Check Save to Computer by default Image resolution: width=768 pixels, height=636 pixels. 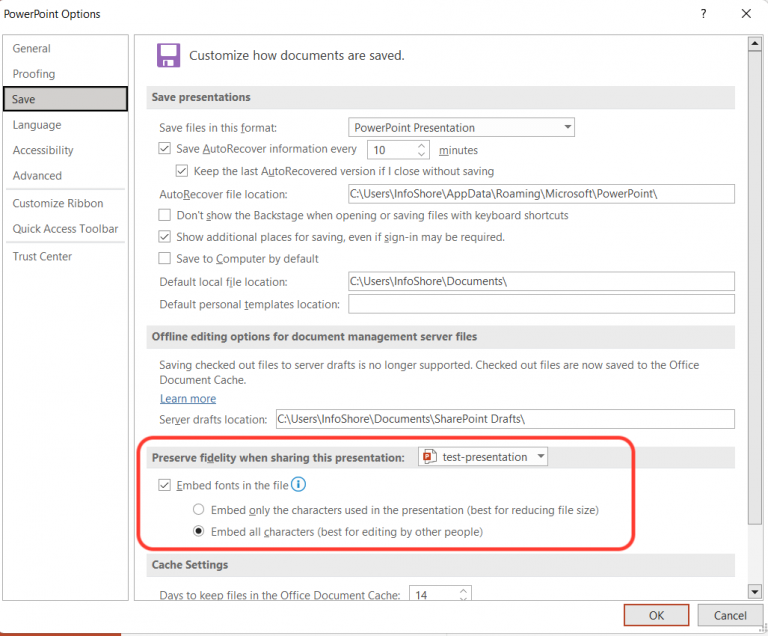[165, 258]
